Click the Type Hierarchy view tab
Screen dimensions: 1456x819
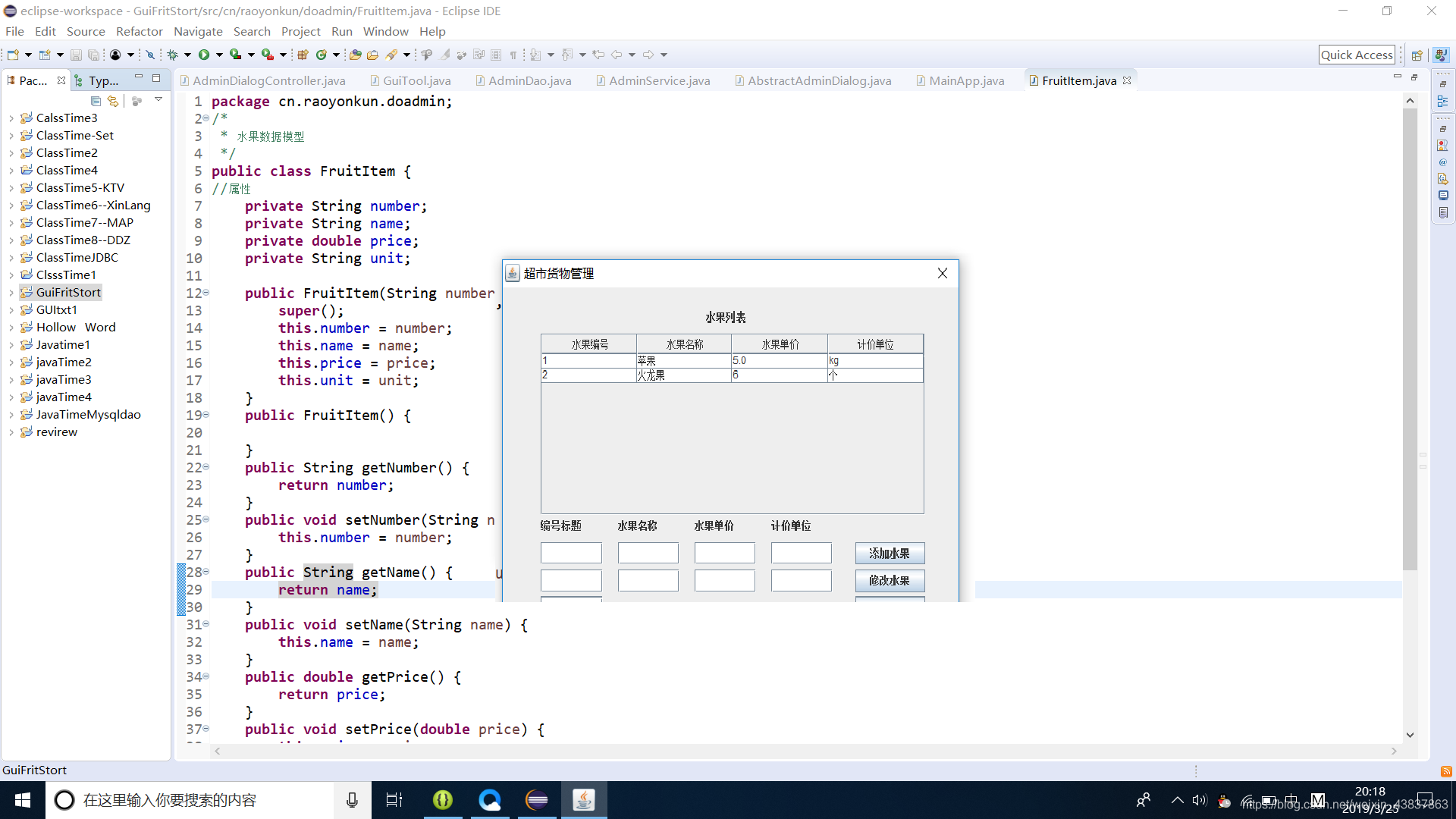98,80
